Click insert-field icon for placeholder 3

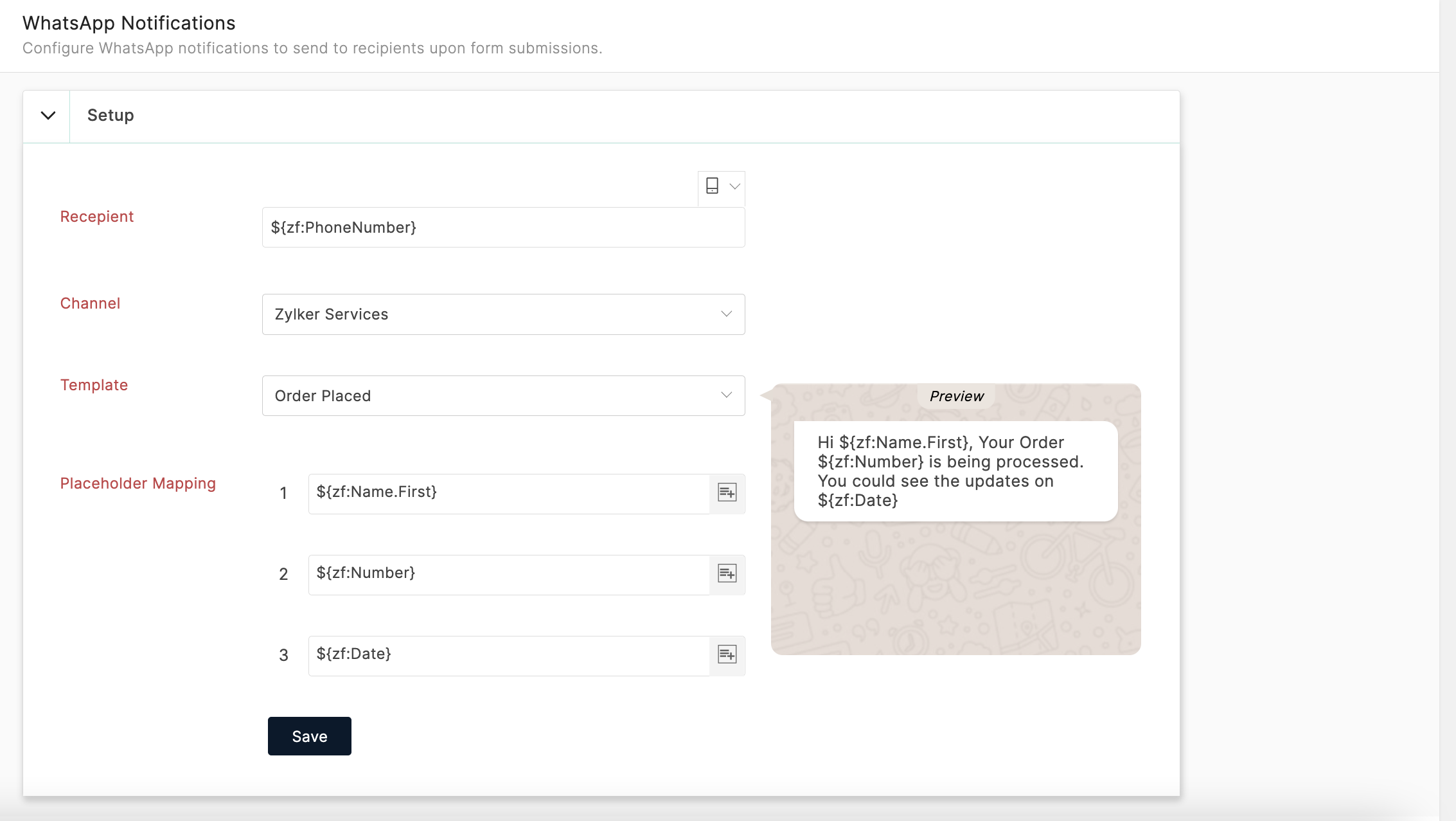coord(727,655)
